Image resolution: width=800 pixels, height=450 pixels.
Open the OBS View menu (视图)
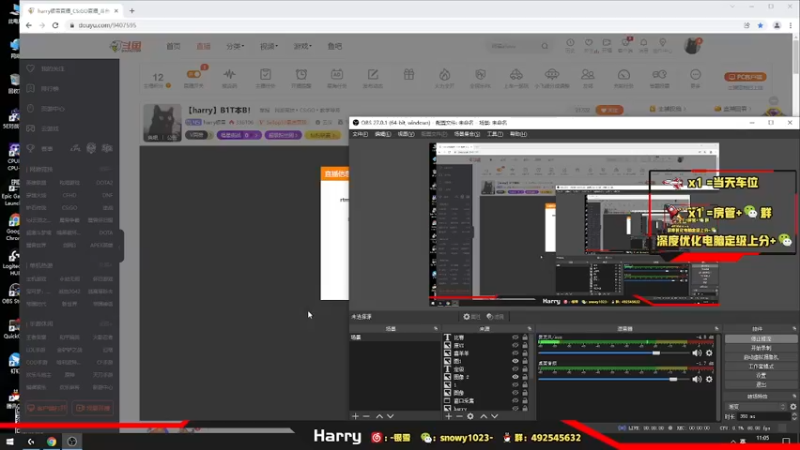(406, 134)
